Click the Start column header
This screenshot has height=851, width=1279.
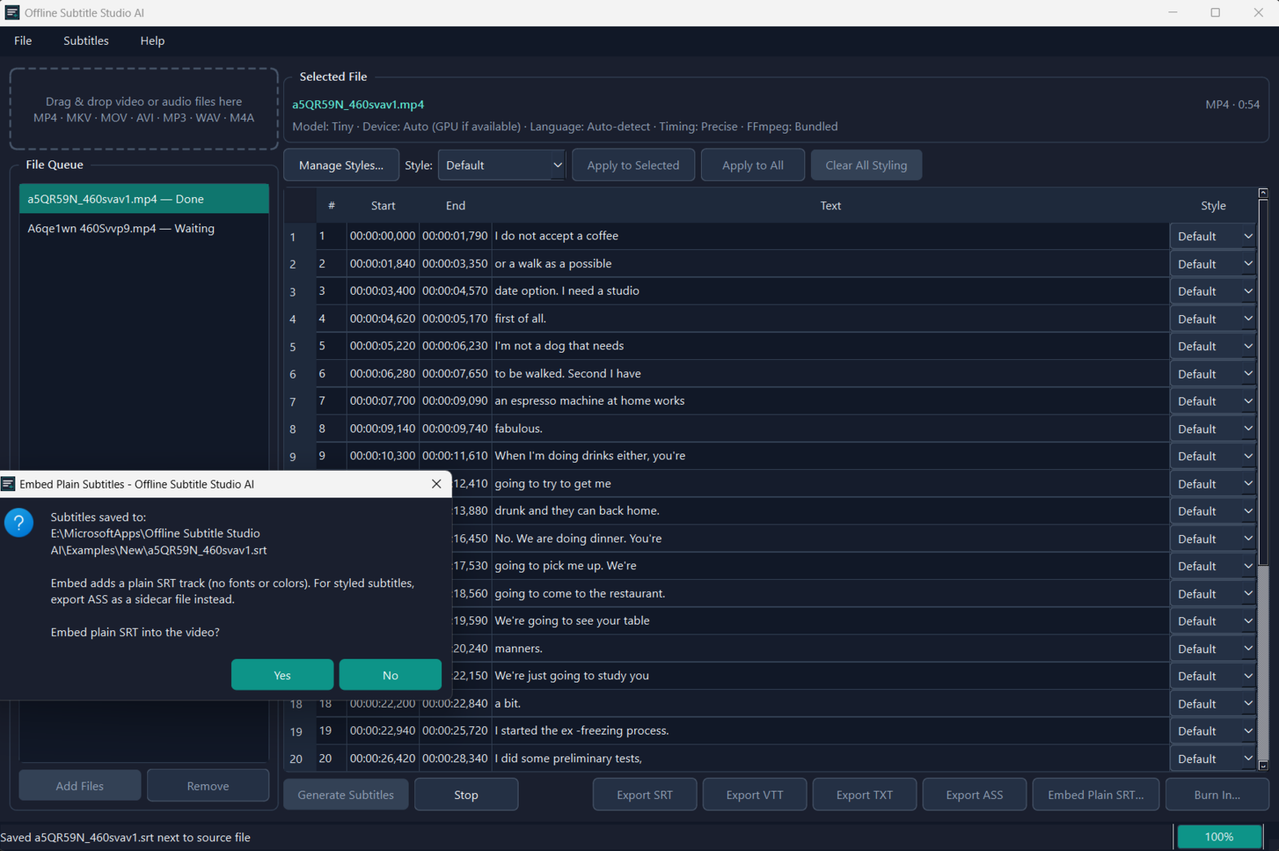(x=383, y=206)
